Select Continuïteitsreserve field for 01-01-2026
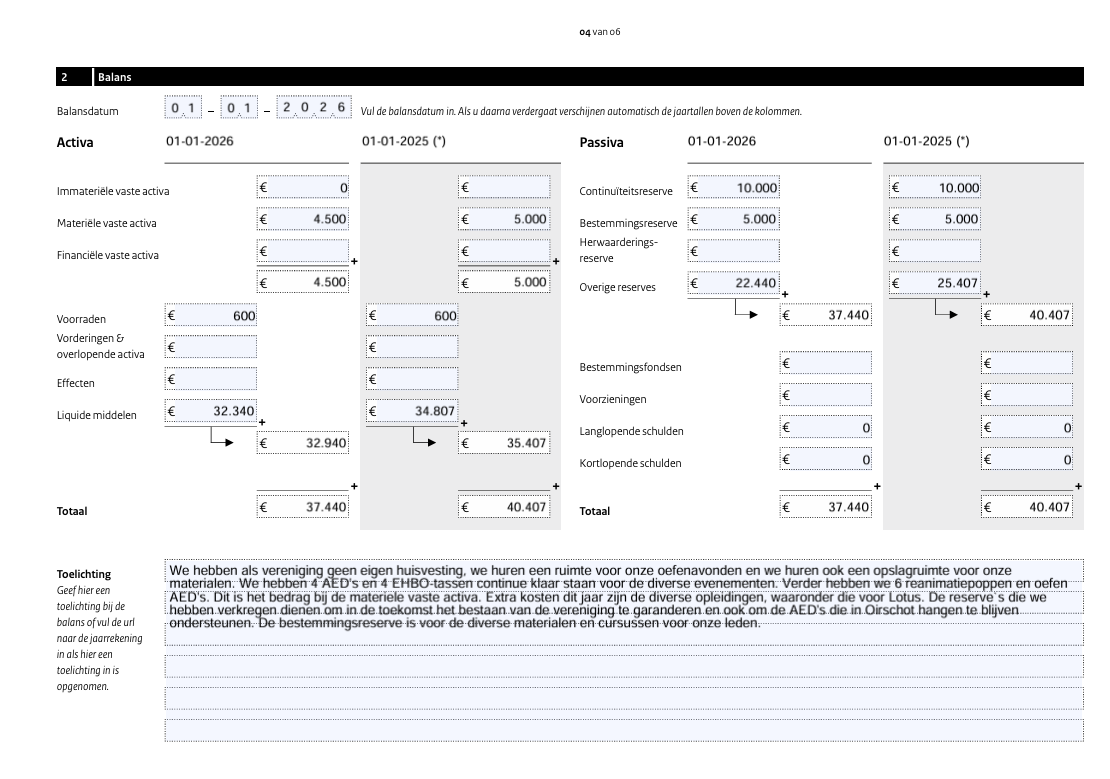 tap(734, 187)
